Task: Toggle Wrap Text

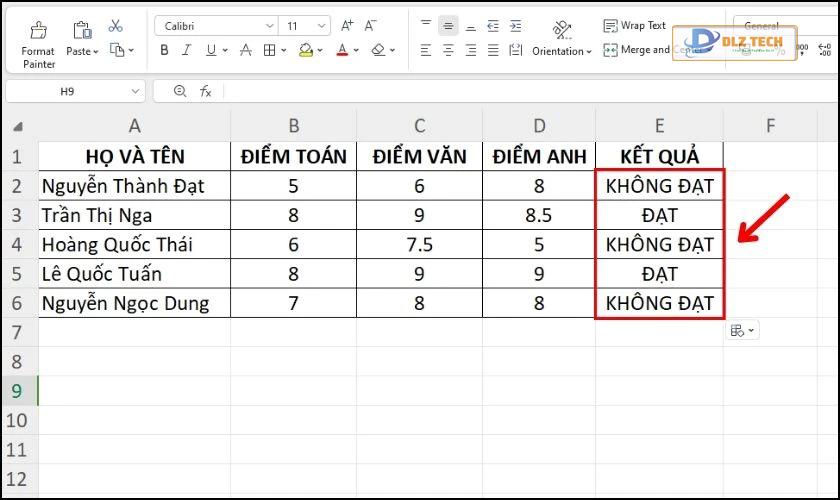Action: (x=634, y=26)
